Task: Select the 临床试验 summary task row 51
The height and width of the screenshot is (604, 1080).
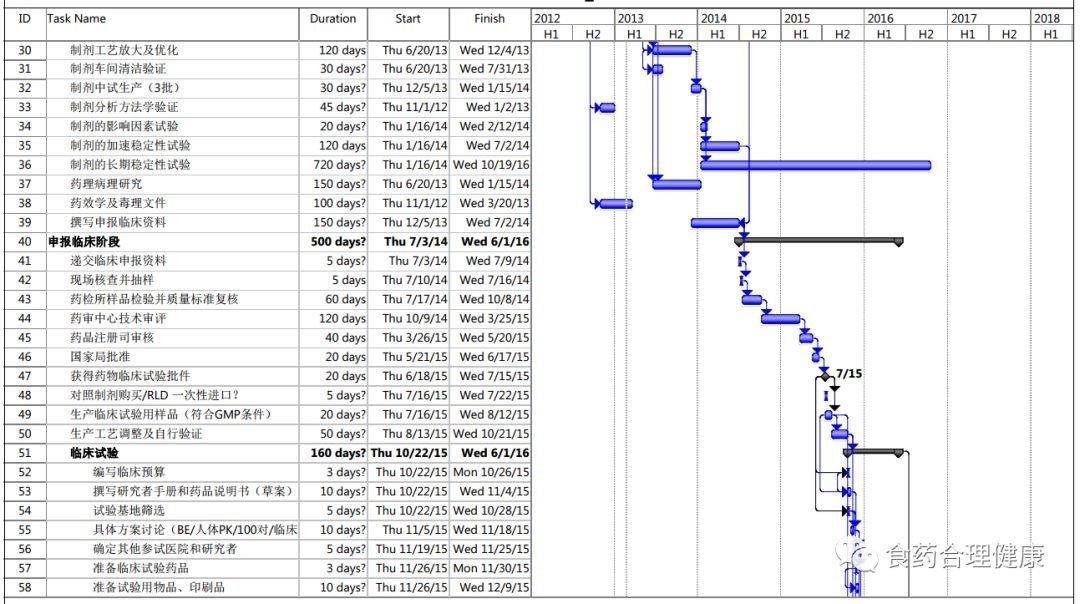Action: click(x=267, y=452)
